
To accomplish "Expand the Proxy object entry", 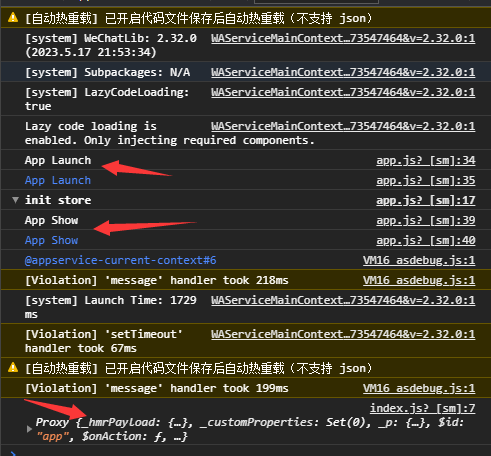I will point(29,429).
